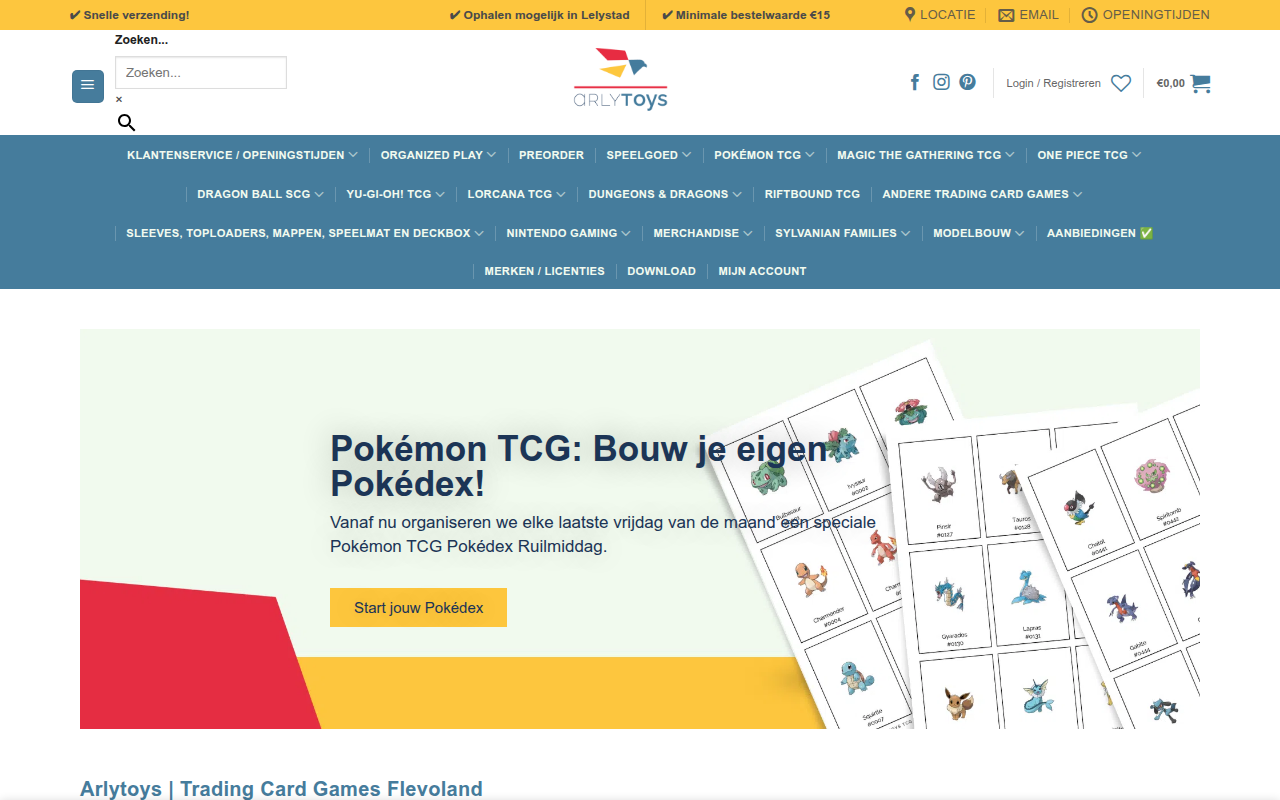Expand Magic the Gathering TCG menu
Screen dimensions: 1280x800
(926, 155)
